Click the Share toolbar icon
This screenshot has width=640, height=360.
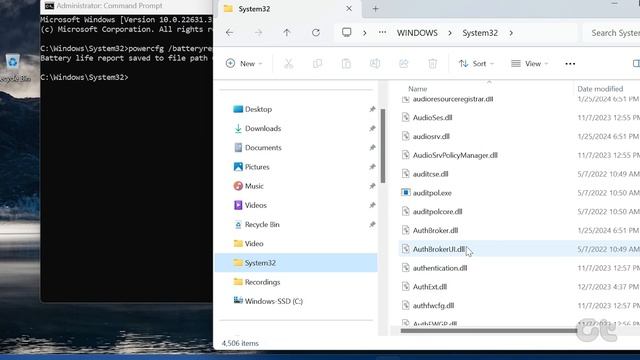[x=404, y=64]
